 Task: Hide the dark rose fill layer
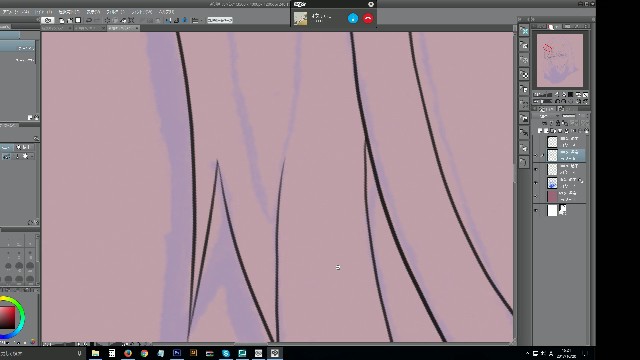click(x=536, y=196)
